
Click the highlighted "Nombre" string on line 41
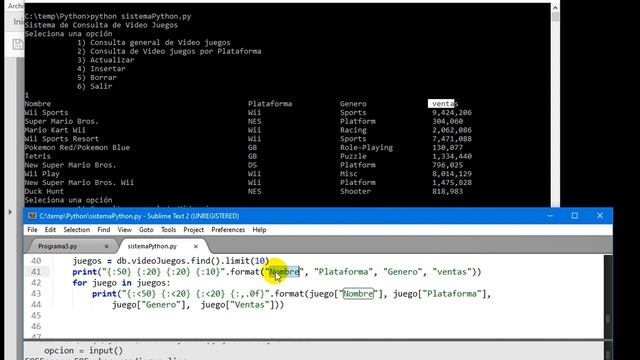tap(284, 272)
